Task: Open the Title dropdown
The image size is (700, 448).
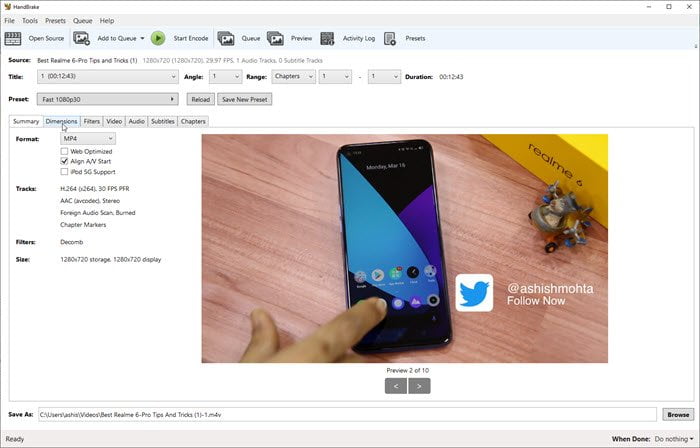Action: 108,76
